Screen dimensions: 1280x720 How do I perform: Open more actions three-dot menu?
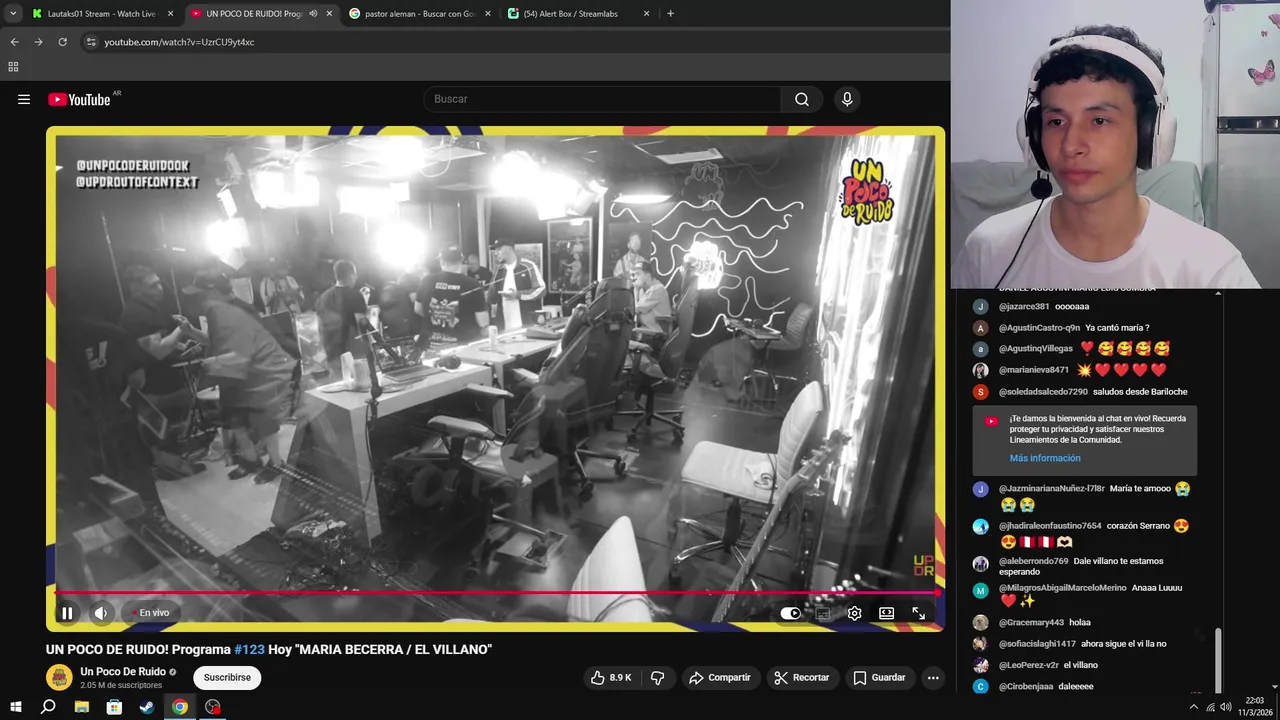click(933, 677)
